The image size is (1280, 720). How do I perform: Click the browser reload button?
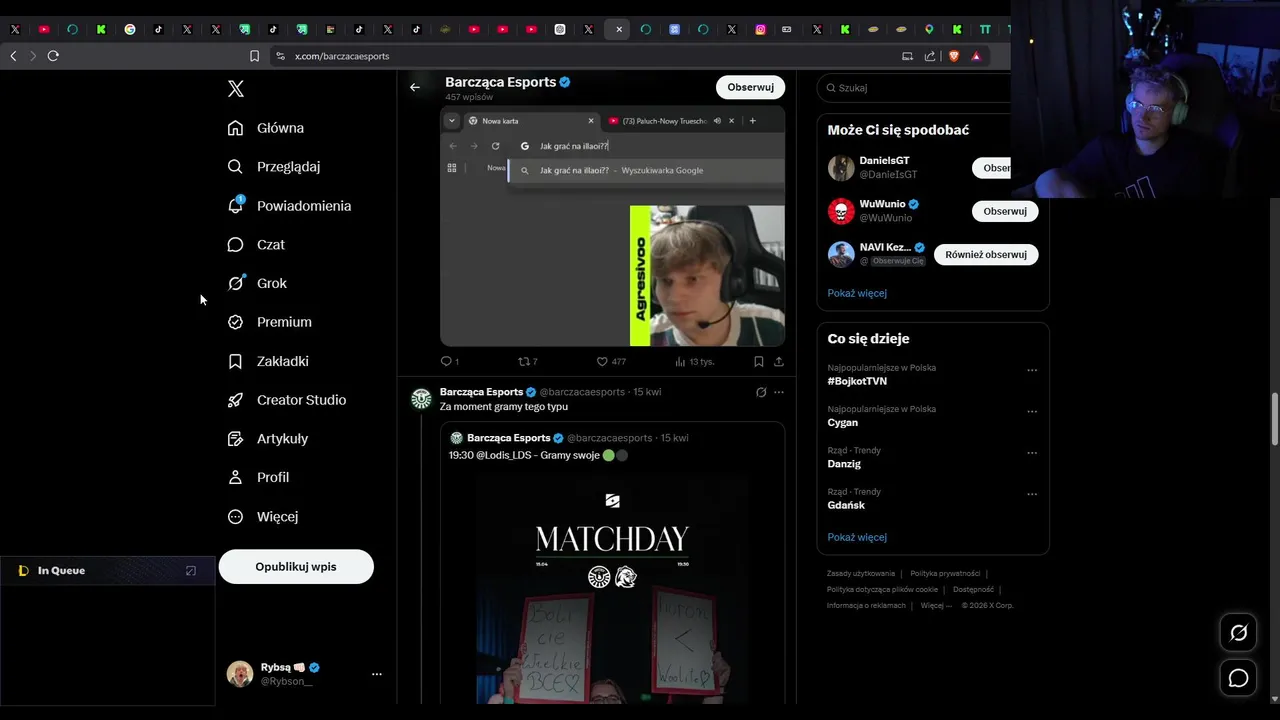53,56
